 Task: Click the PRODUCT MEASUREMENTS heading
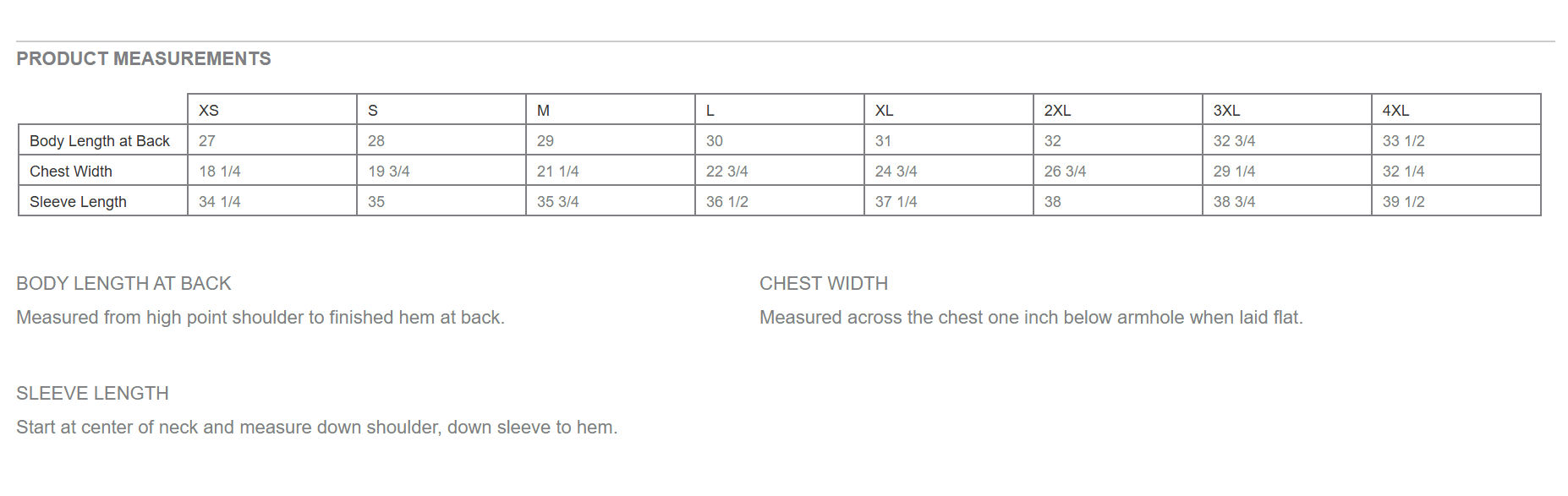coord(144,59)
